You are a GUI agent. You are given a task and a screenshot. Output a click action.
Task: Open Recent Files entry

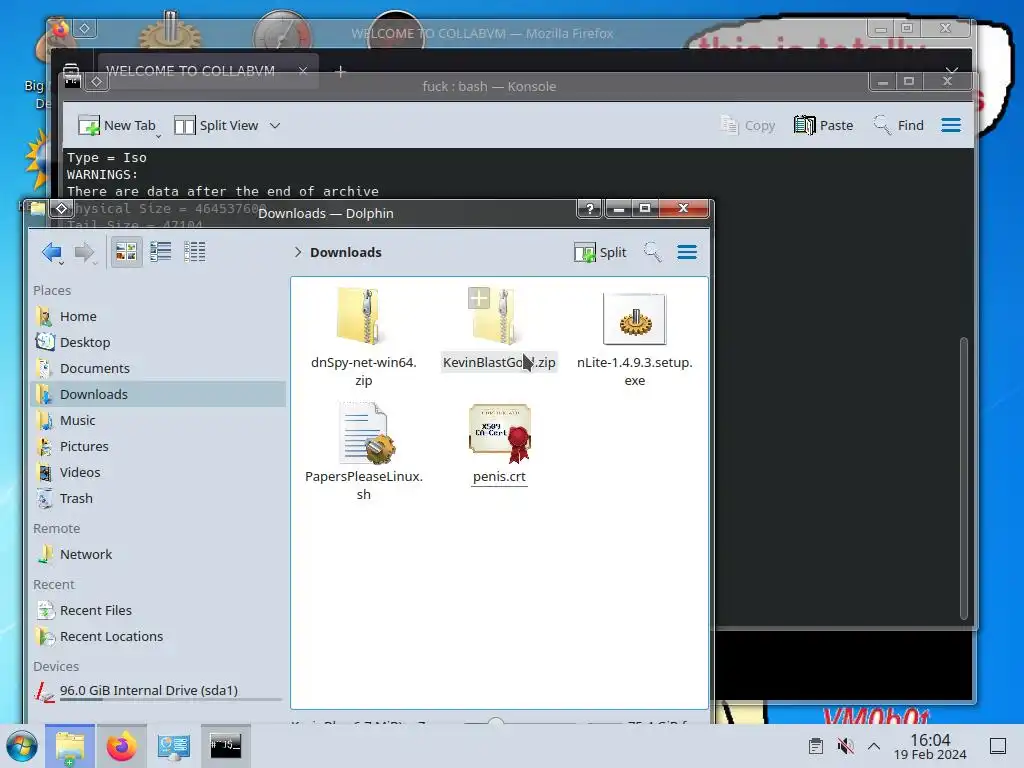pos(159,611)
